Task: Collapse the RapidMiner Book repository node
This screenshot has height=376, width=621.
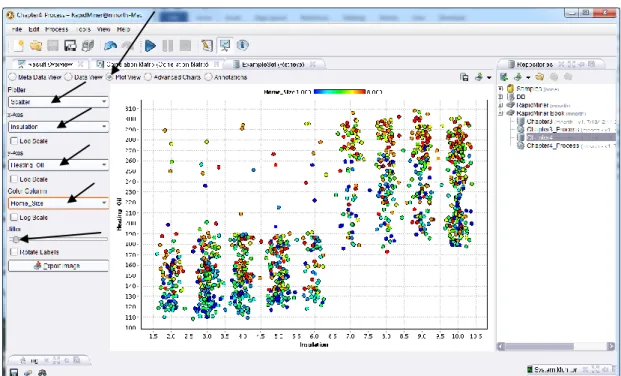Action: [x=501, y=113]
